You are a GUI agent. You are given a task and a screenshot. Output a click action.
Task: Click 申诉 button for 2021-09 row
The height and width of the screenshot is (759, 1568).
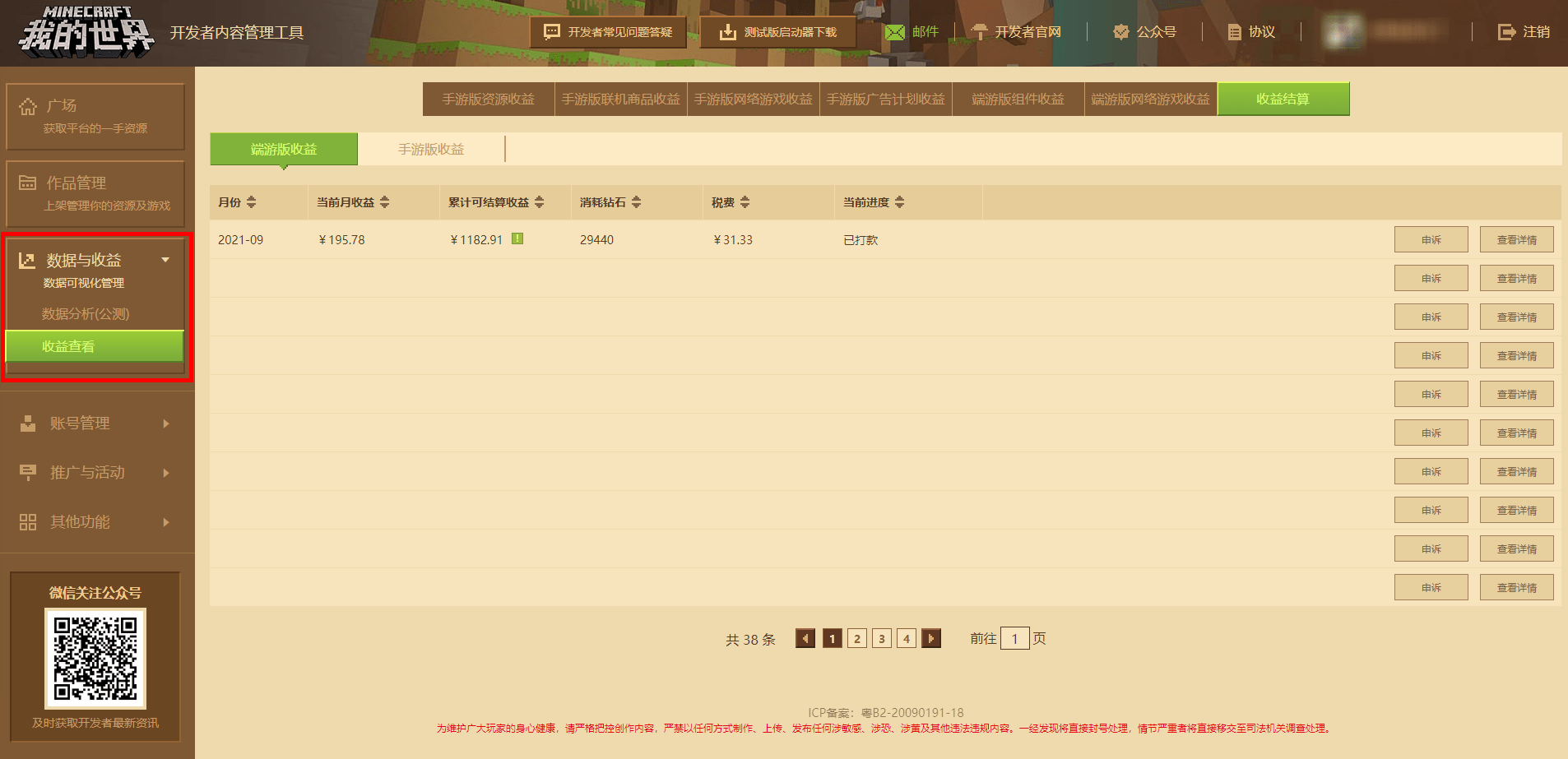1431,239
